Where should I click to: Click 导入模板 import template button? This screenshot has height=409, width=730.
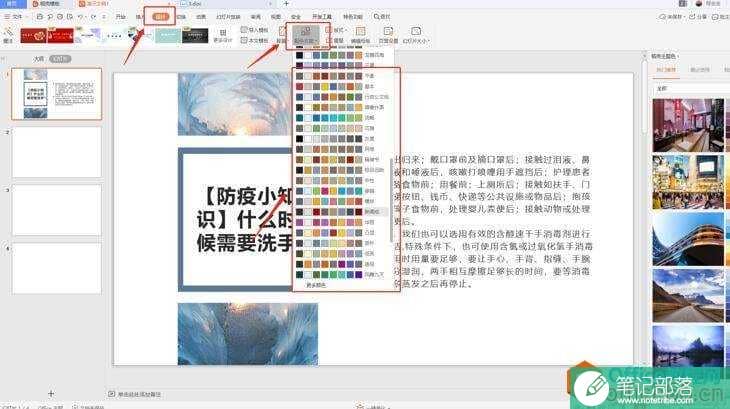pyautogui.click(x=254, y=30)
